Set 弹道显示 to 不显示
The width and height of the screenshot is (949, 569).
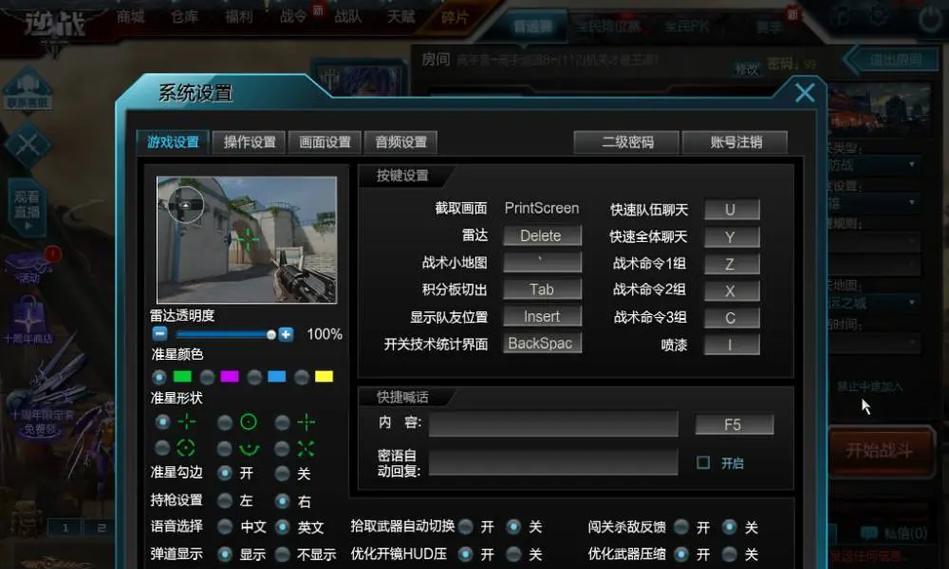coord(282,554)
